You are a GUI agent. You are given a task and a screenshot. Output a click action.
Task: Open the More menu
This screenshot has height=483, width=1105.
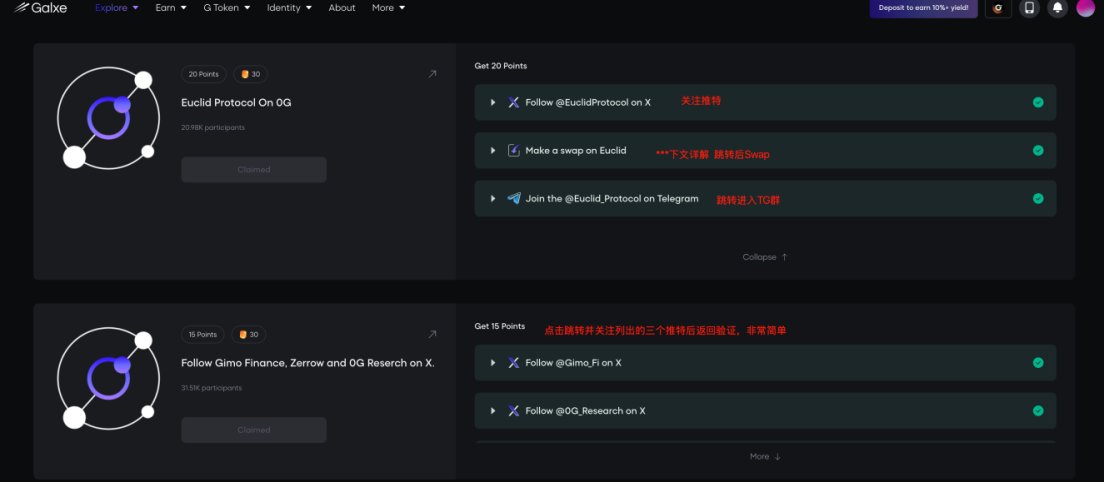coord(388,8)
